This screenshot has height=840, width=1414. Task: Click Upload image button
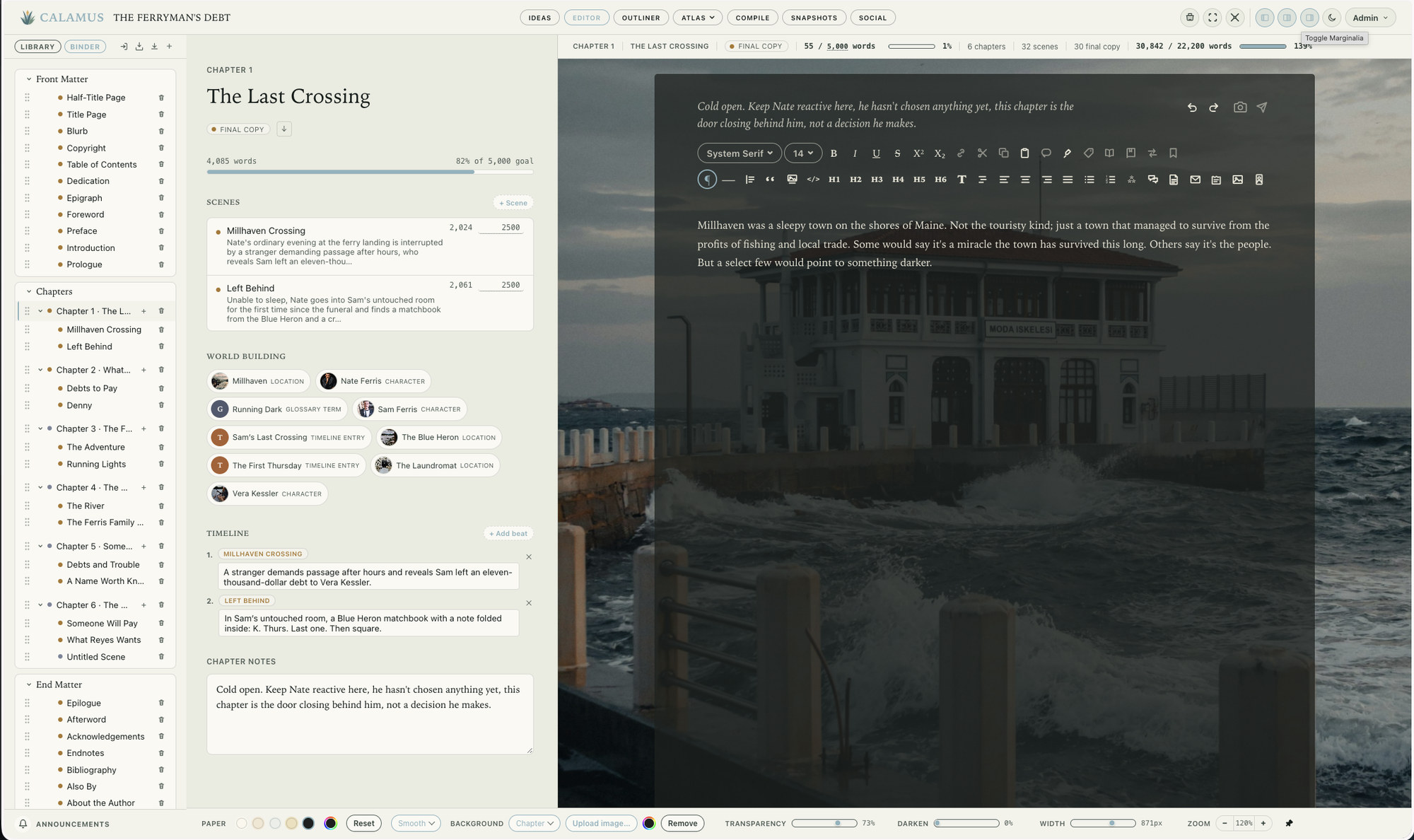point(601,824)
